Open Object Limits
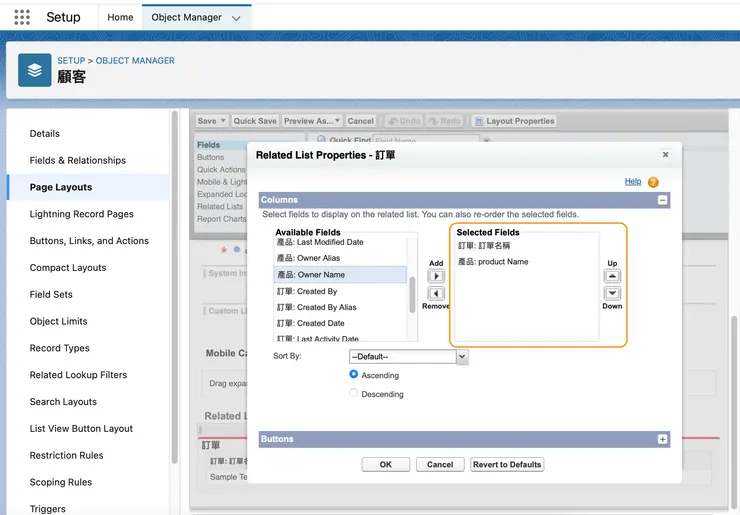 [59, 321]
